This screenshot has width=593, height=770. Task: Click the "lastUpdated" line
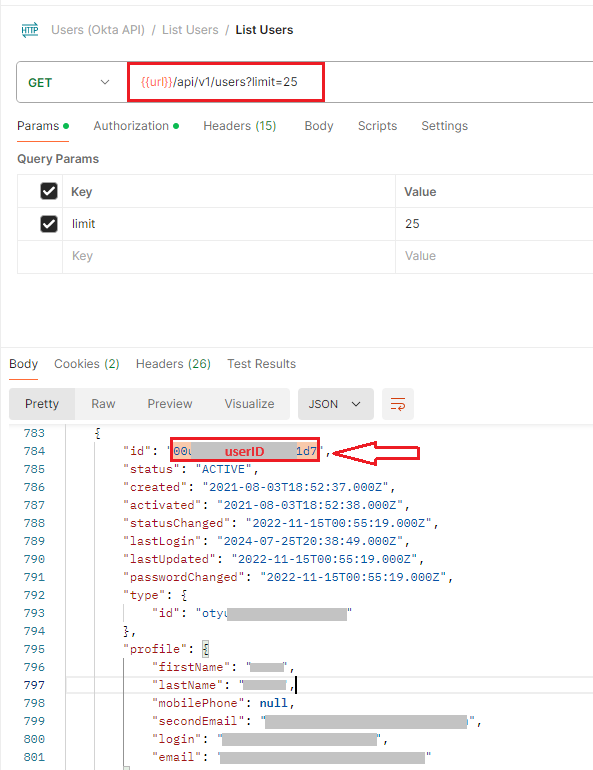click(273, 559)
